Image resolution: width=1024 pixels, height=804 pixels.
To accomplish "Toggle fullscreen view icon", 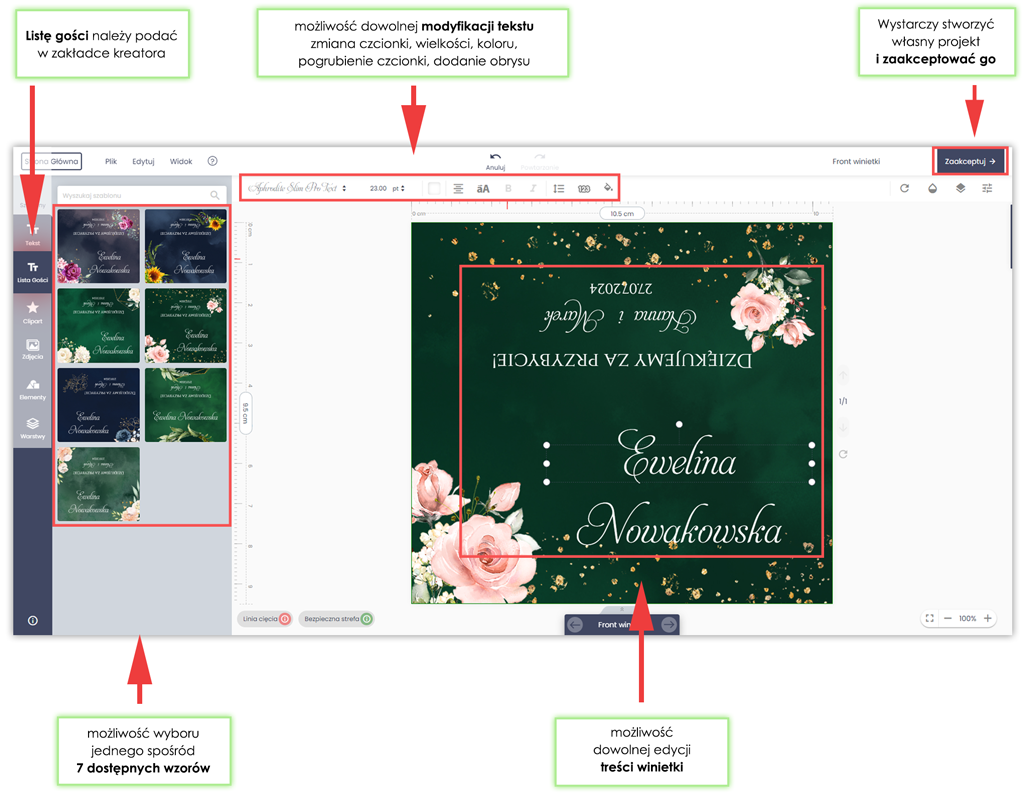I will click(929, 618).
